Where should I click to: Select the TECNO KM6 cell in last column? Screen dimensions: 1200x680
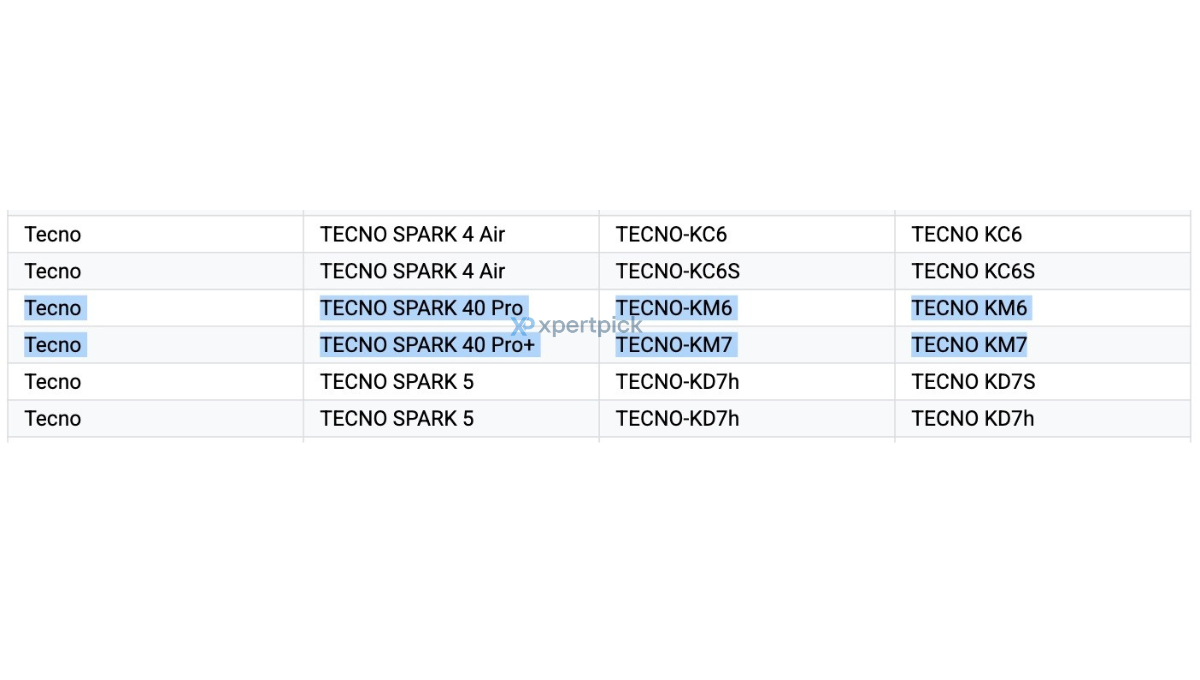coord(1043,308)
